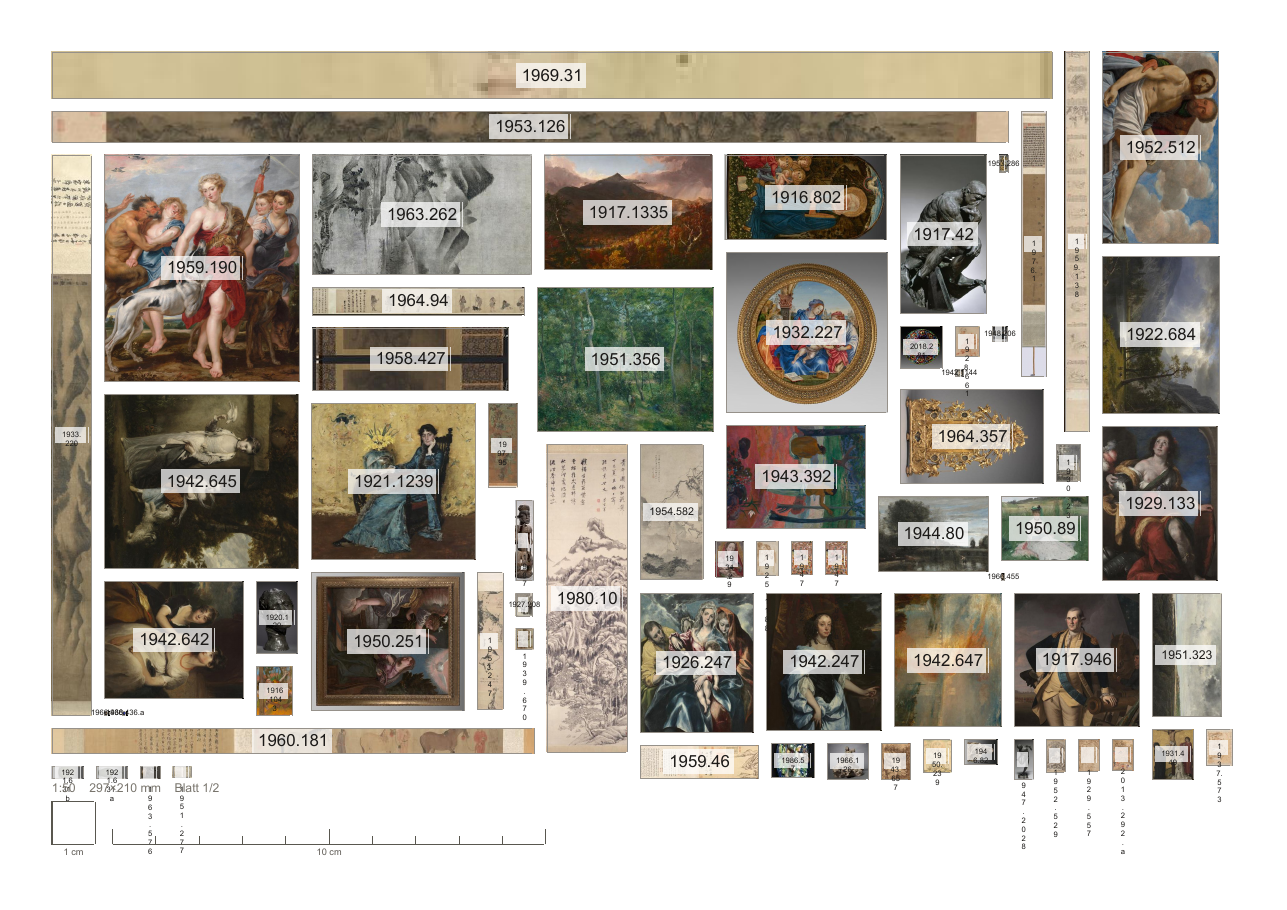This screenshot has width=1287, height=910.
Task: Select the standing officer portrait 1917.946
Action: tap(1077, 659)
